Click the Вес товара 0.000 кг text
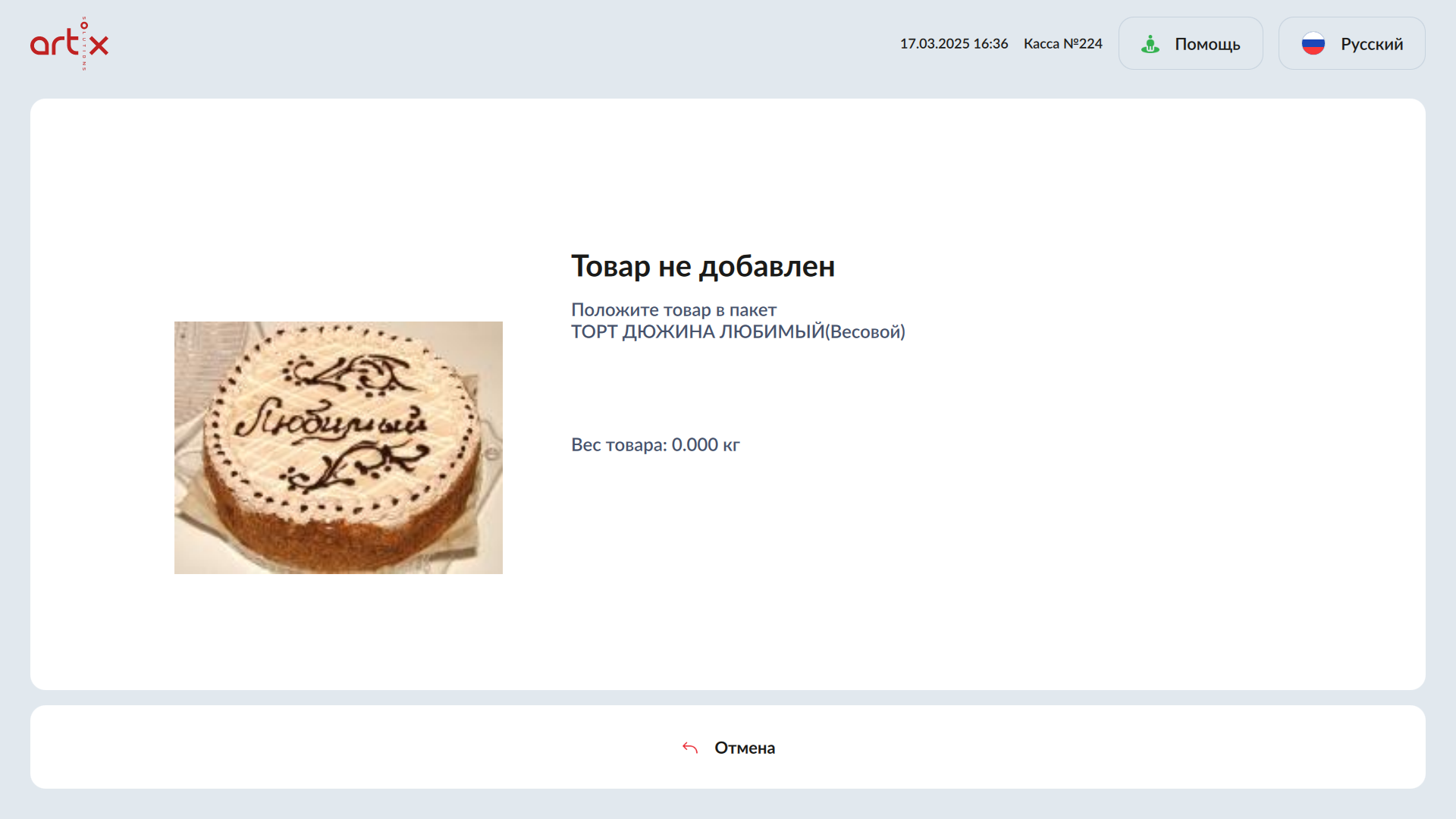 654,445
